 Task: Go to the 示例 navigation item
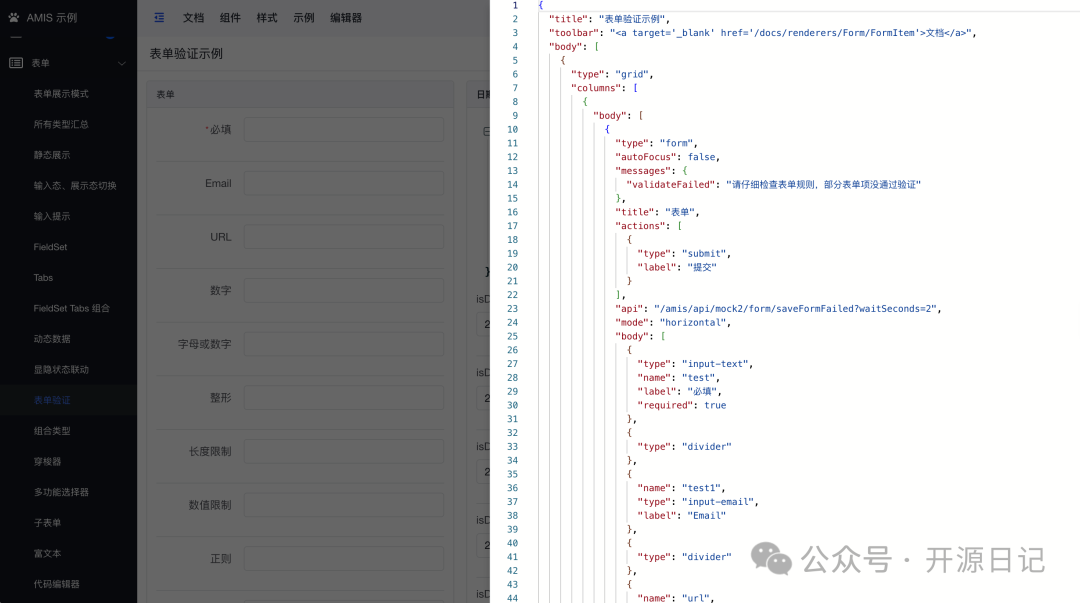304,18
